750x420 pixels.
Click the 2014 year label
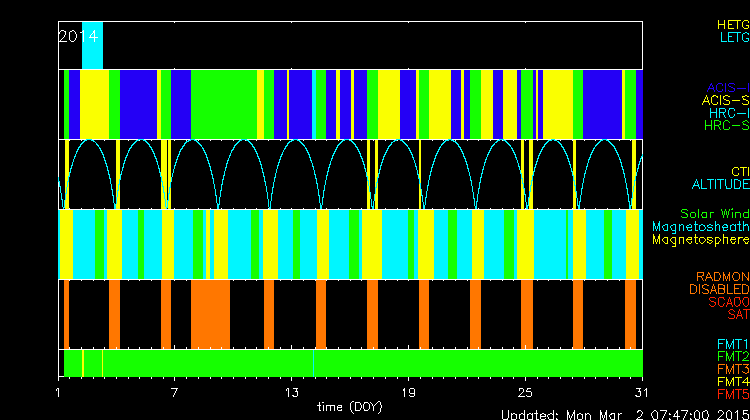click(77, 36)
